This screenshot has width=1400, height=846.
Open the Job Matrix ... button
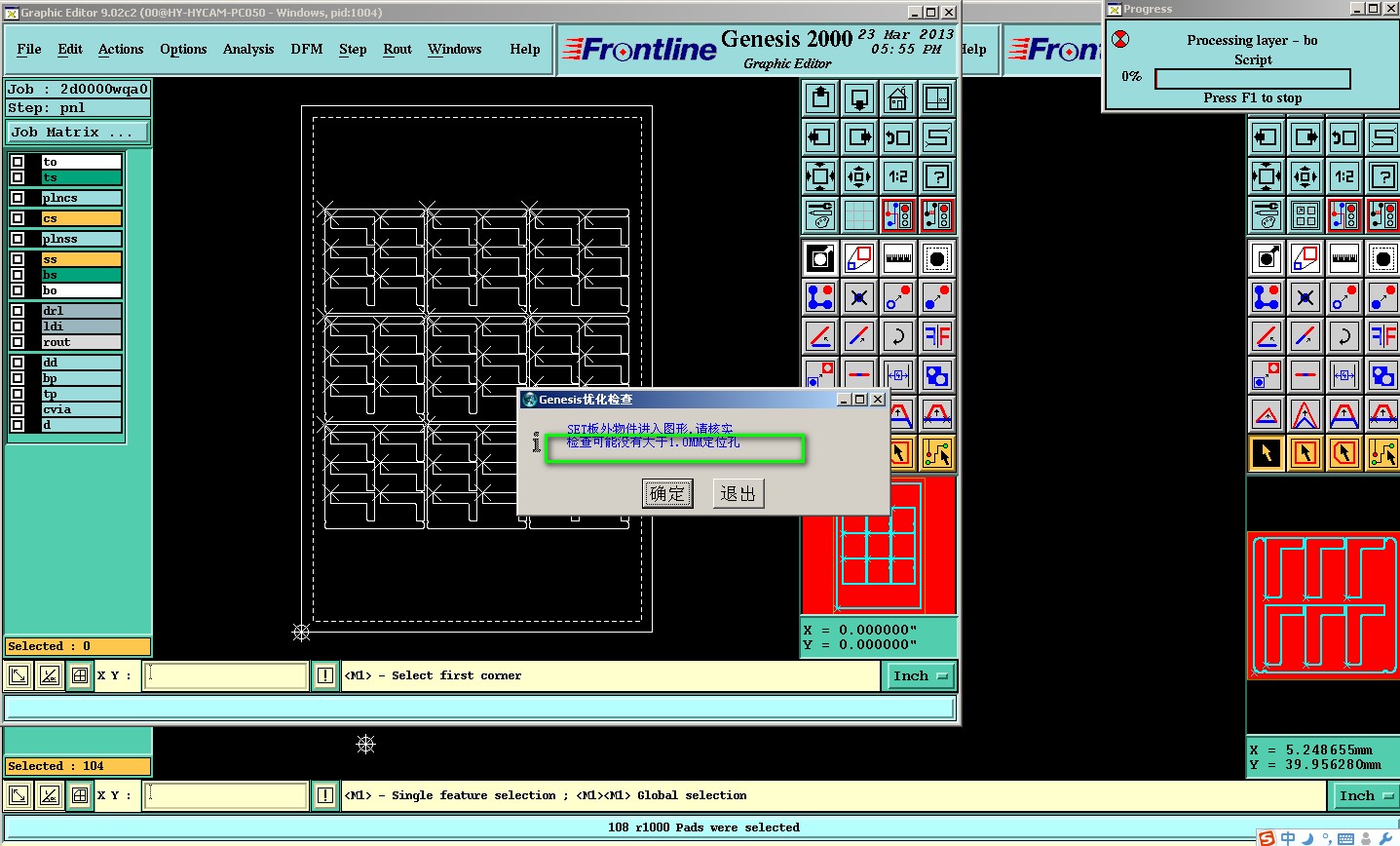[x=78, y=133]
